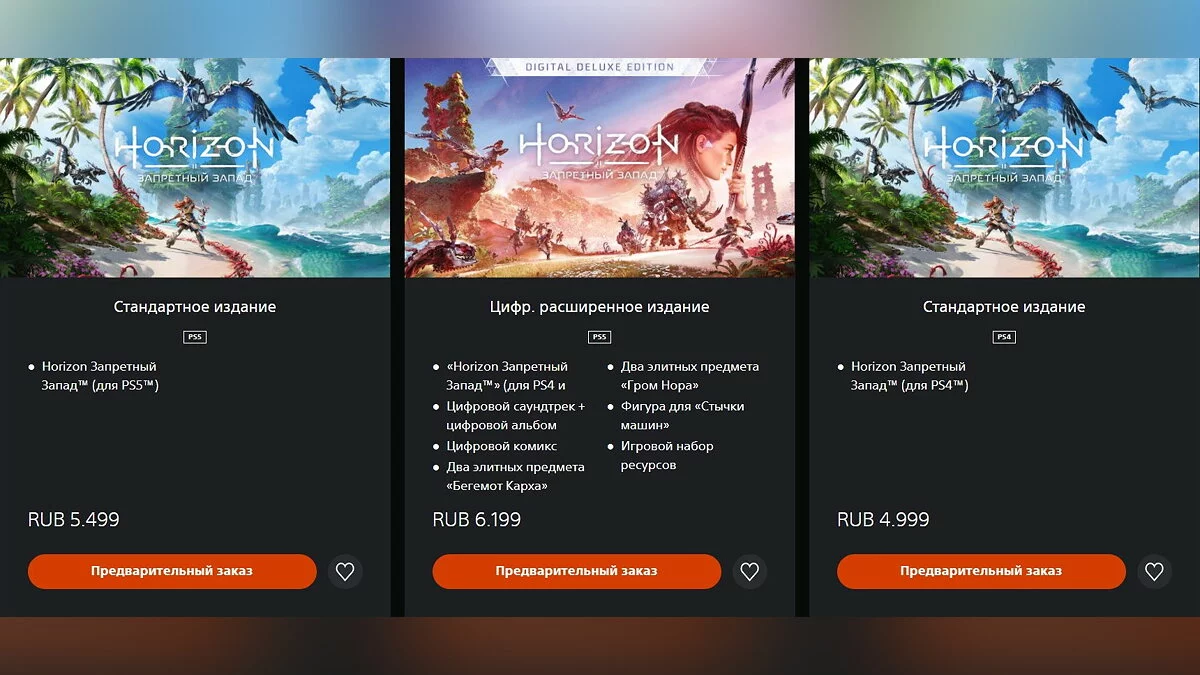The height and width of the screenshot is (675, 1200).
Task: Click the PS5 badge under Цифр. расширенное издание
Action: click(599, 337)
